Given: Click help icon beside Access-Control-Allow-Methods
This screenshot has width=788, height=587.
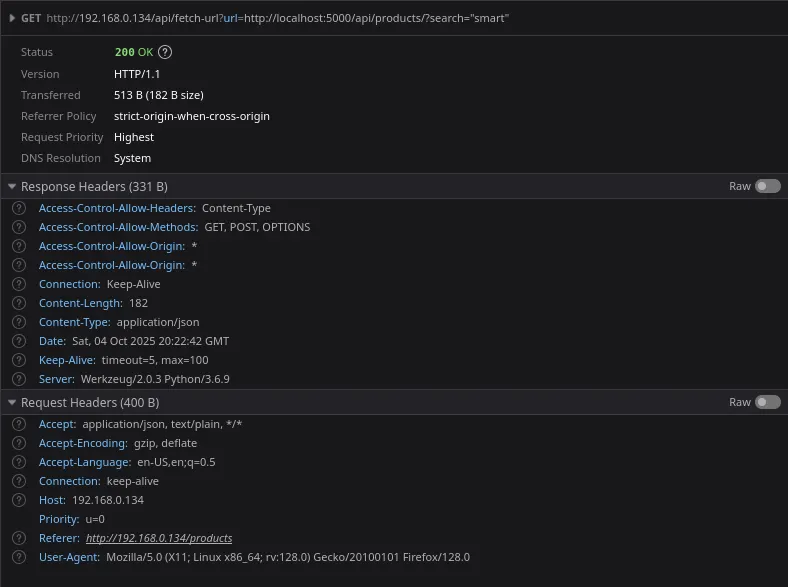Looking at the screenshot, I should (x=19, y=227).
